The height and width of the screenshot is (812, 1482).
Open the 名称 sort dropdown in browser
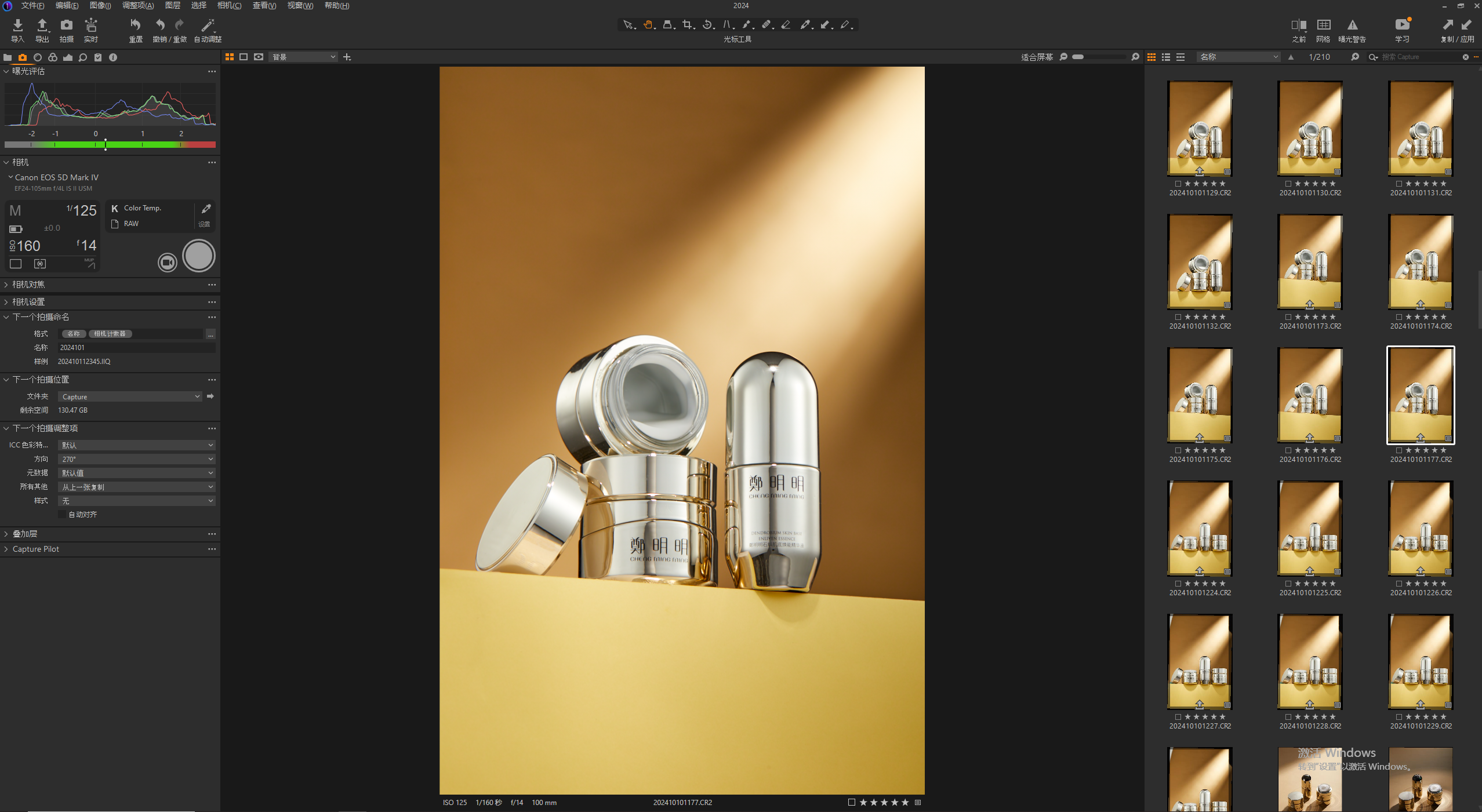tap(1238, 57)
